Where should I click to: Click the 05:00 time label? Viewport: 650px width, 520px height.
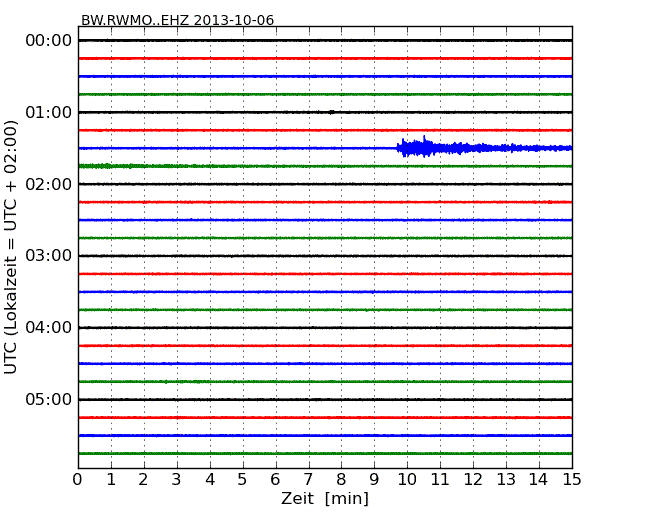[49, 399]
